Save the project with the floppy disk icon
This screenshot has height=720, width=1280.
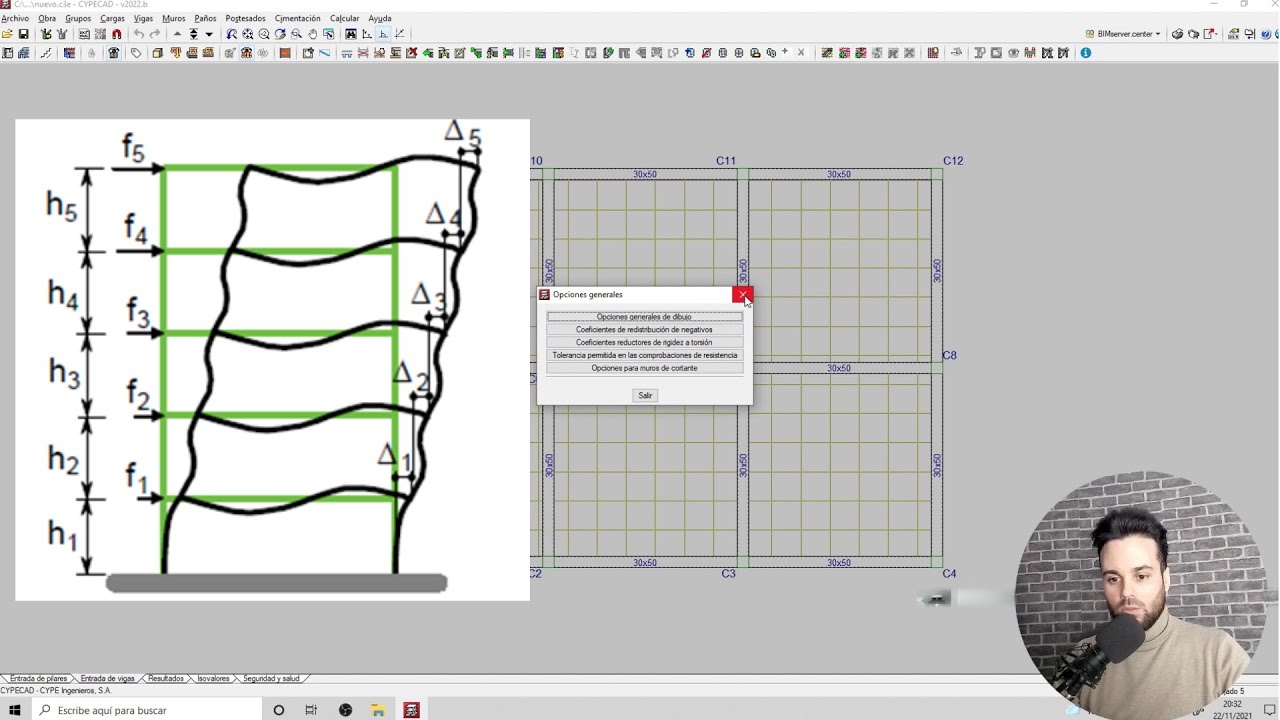click(x=24, y=34)
